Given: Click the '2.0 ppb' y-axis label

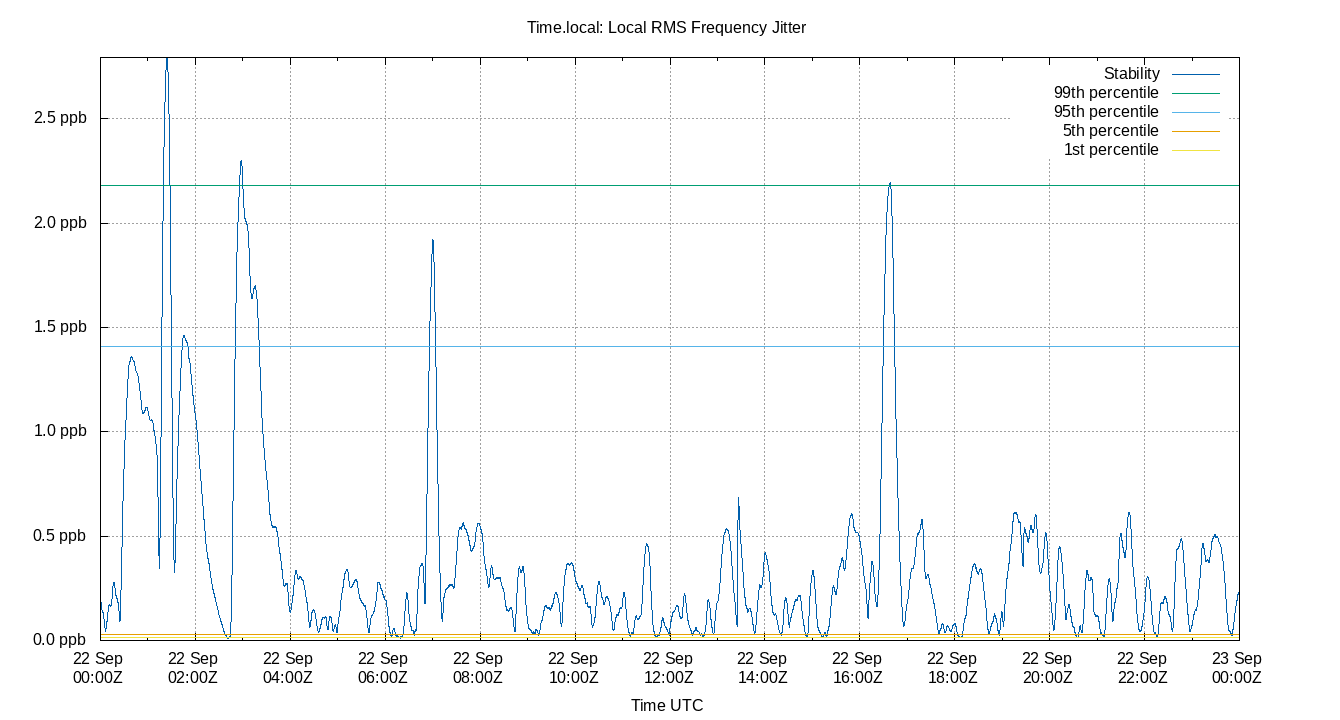Looking at the screenshot, I should (x=60, y=223).
